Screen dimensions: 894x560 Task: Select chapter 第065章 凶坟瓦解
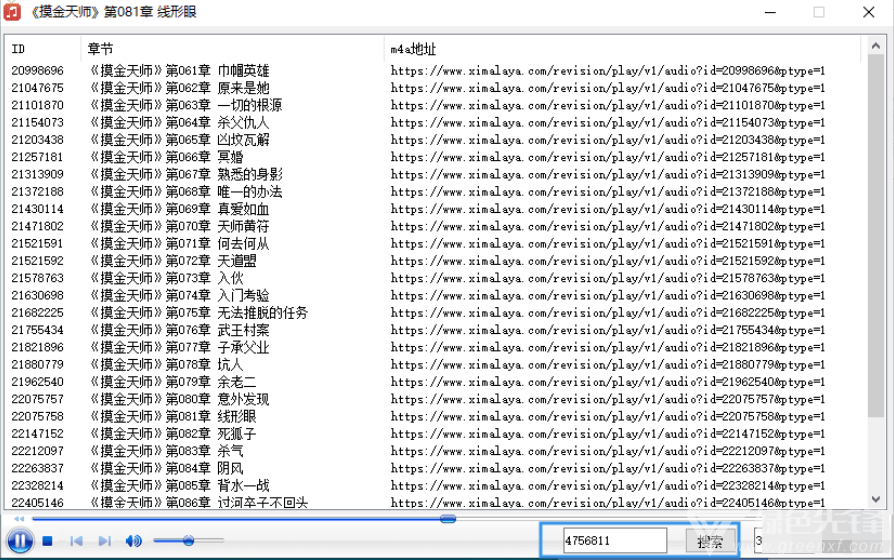click(x=180, y=140)
